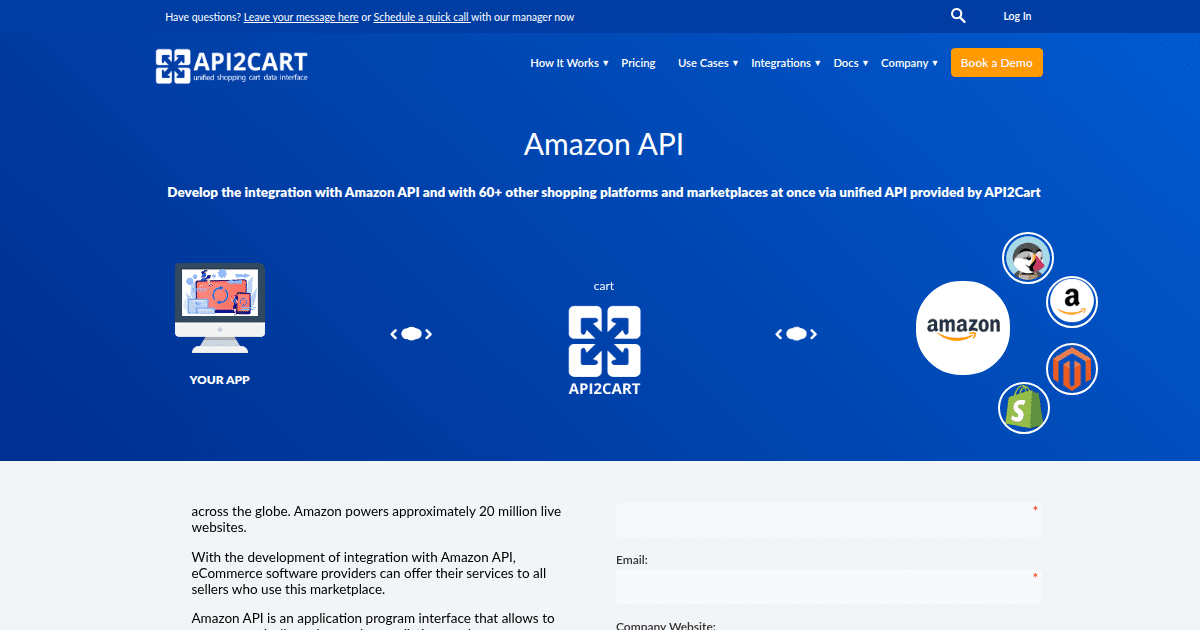Switch to the Pricing page

[638, 62]
